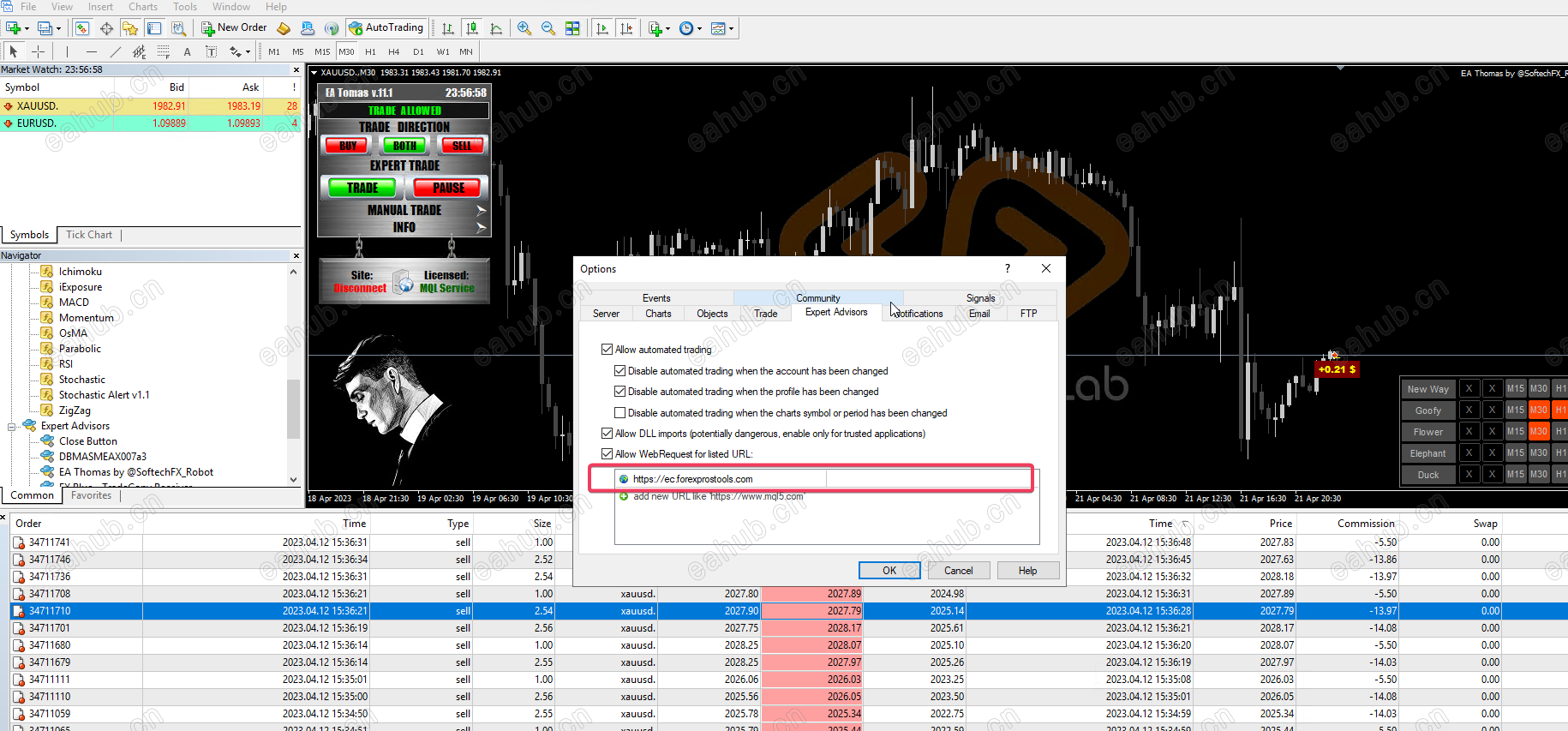Toggle the Navigator panel star-folder icon
The width and height of the screenshot is (1568, 731).
click(x=130, y=28)
